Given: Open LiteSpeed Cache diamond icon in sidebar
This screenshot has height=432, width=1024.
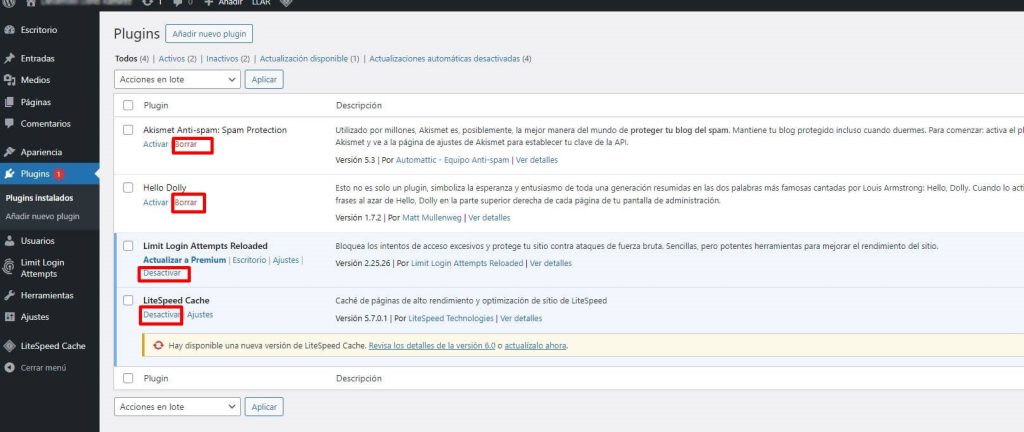Looking at the screenshot, I should coord(9,346).
